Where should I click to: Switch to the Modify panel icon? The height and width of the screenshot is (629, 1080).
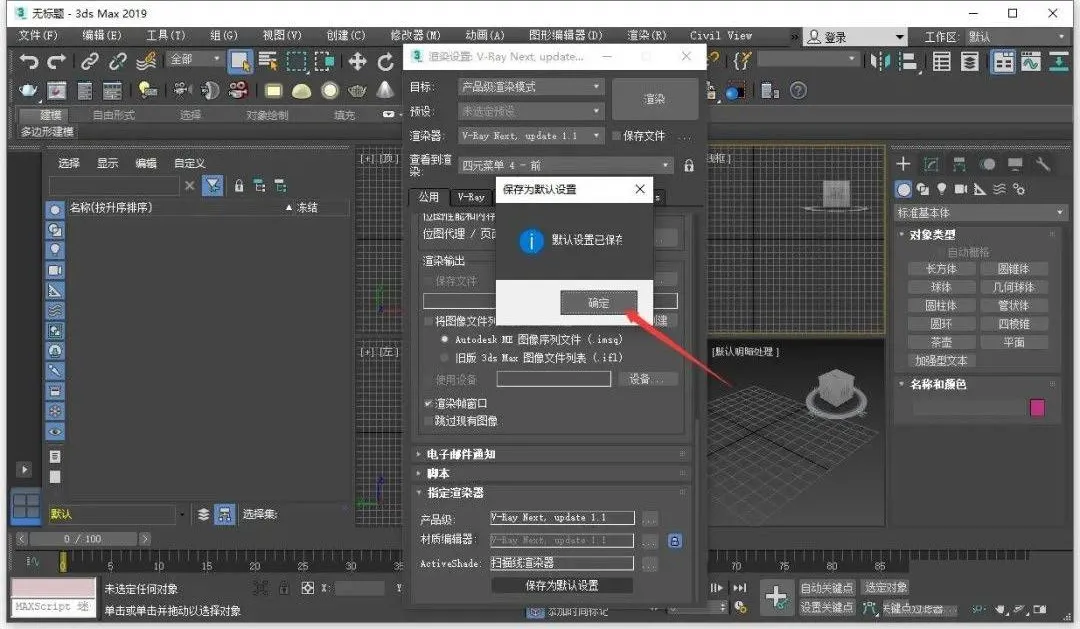(931, 164)
